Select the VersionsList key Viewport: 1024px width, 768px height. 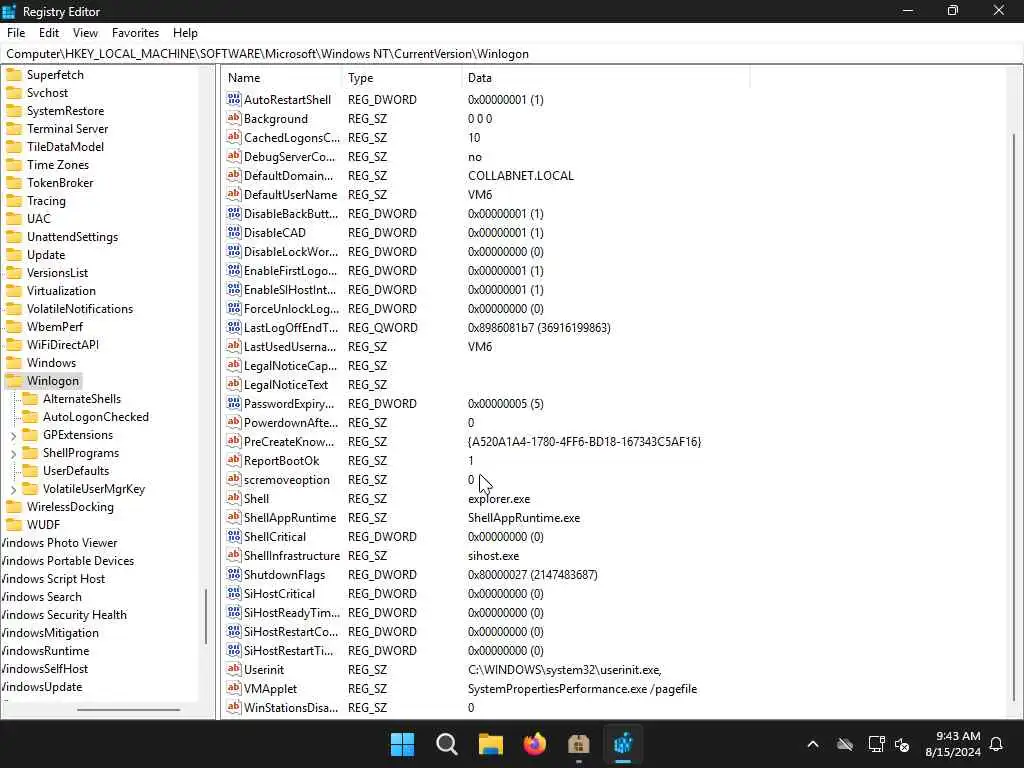(57, 273)
